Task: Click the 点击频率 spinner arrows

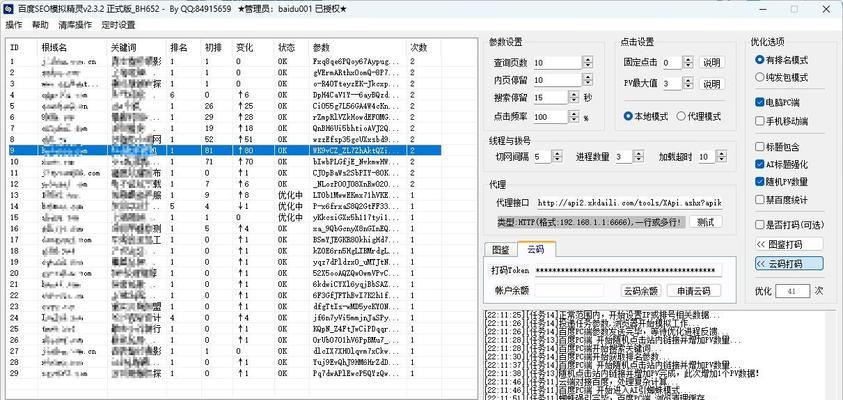Action: point(574,117)
